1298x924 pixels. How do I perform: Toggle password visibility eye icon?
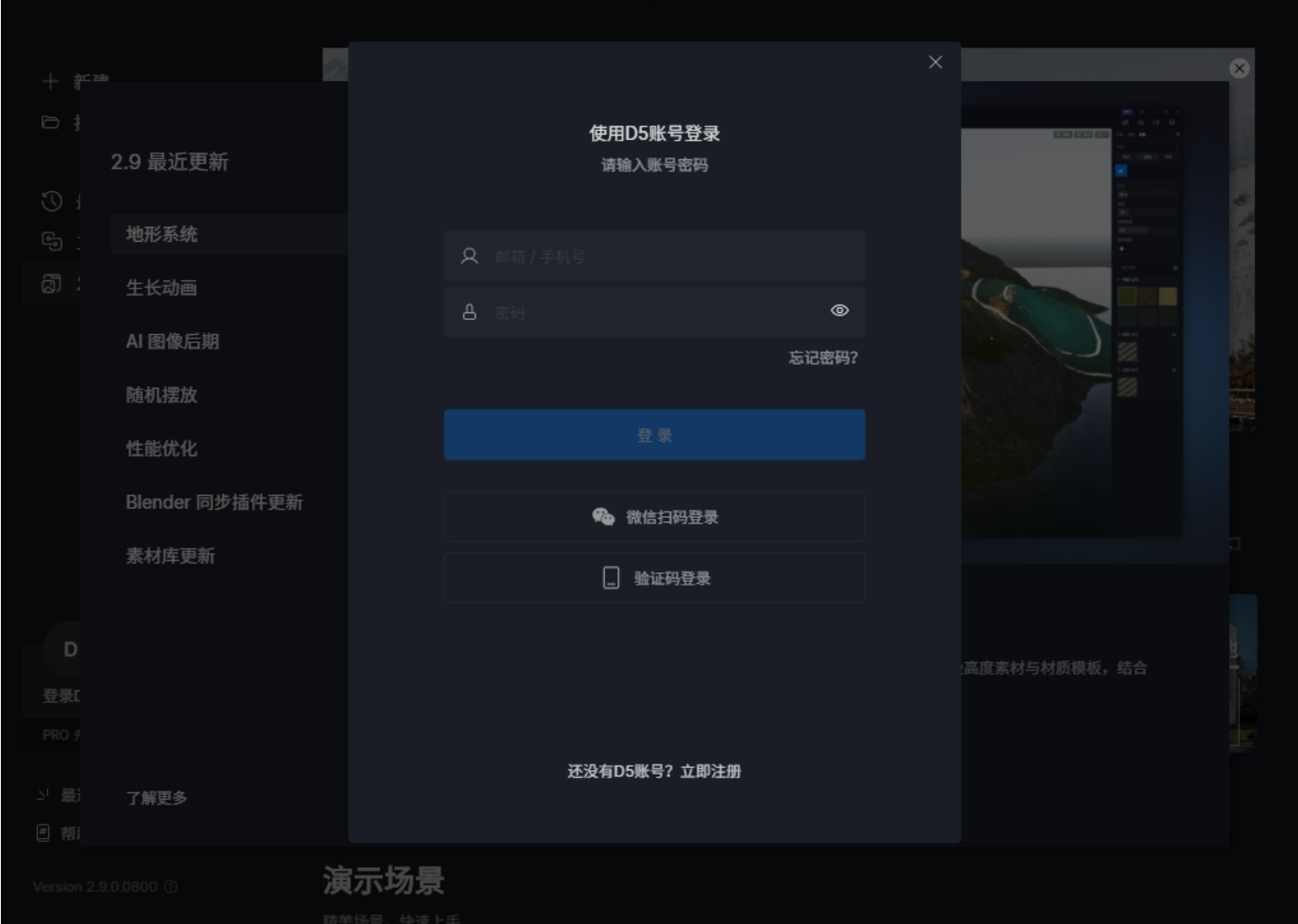point(840,310)
